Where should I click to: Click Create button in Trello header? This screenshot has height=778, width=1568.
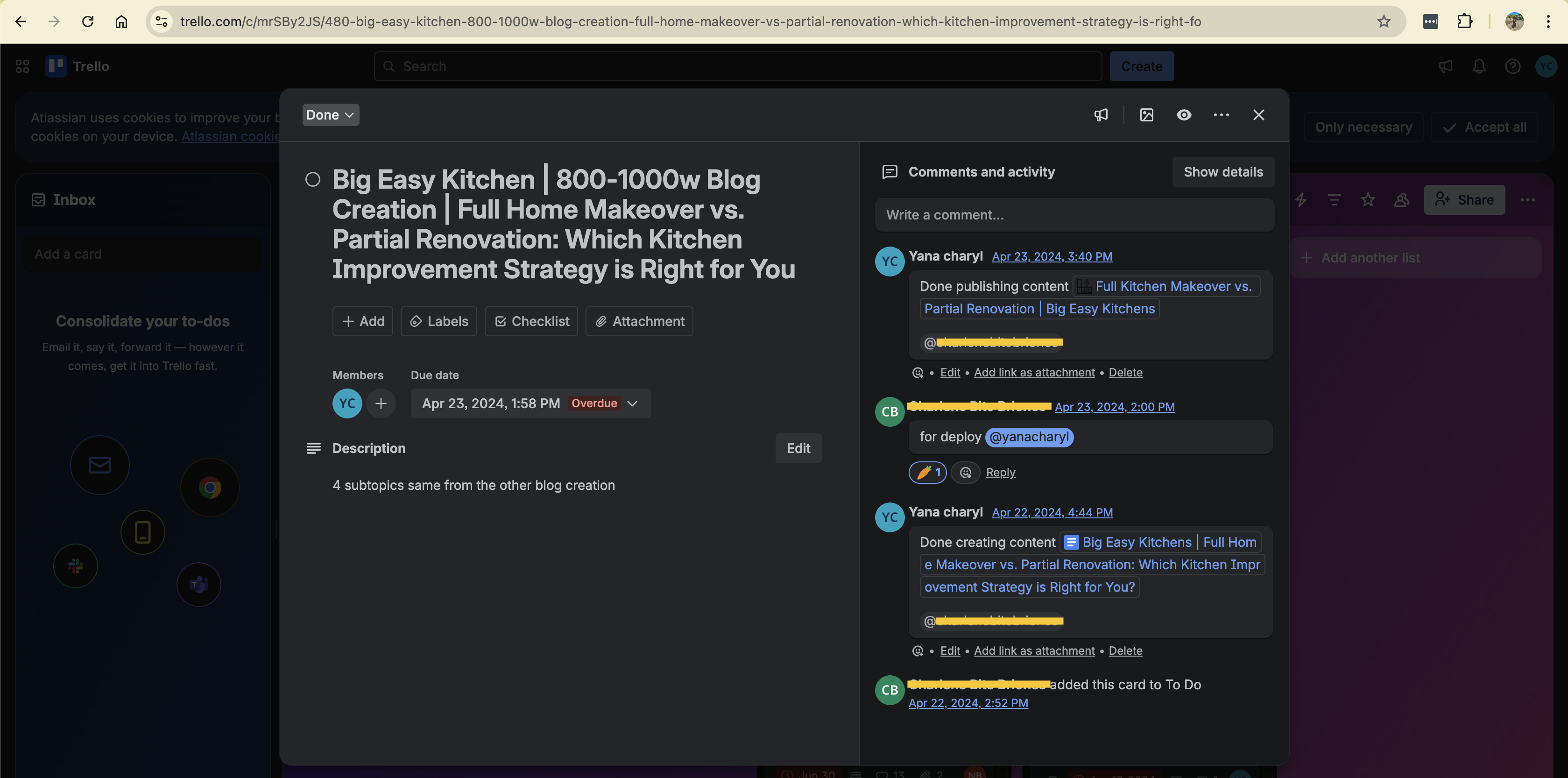pyautogui.click(x=1141, y=66)
